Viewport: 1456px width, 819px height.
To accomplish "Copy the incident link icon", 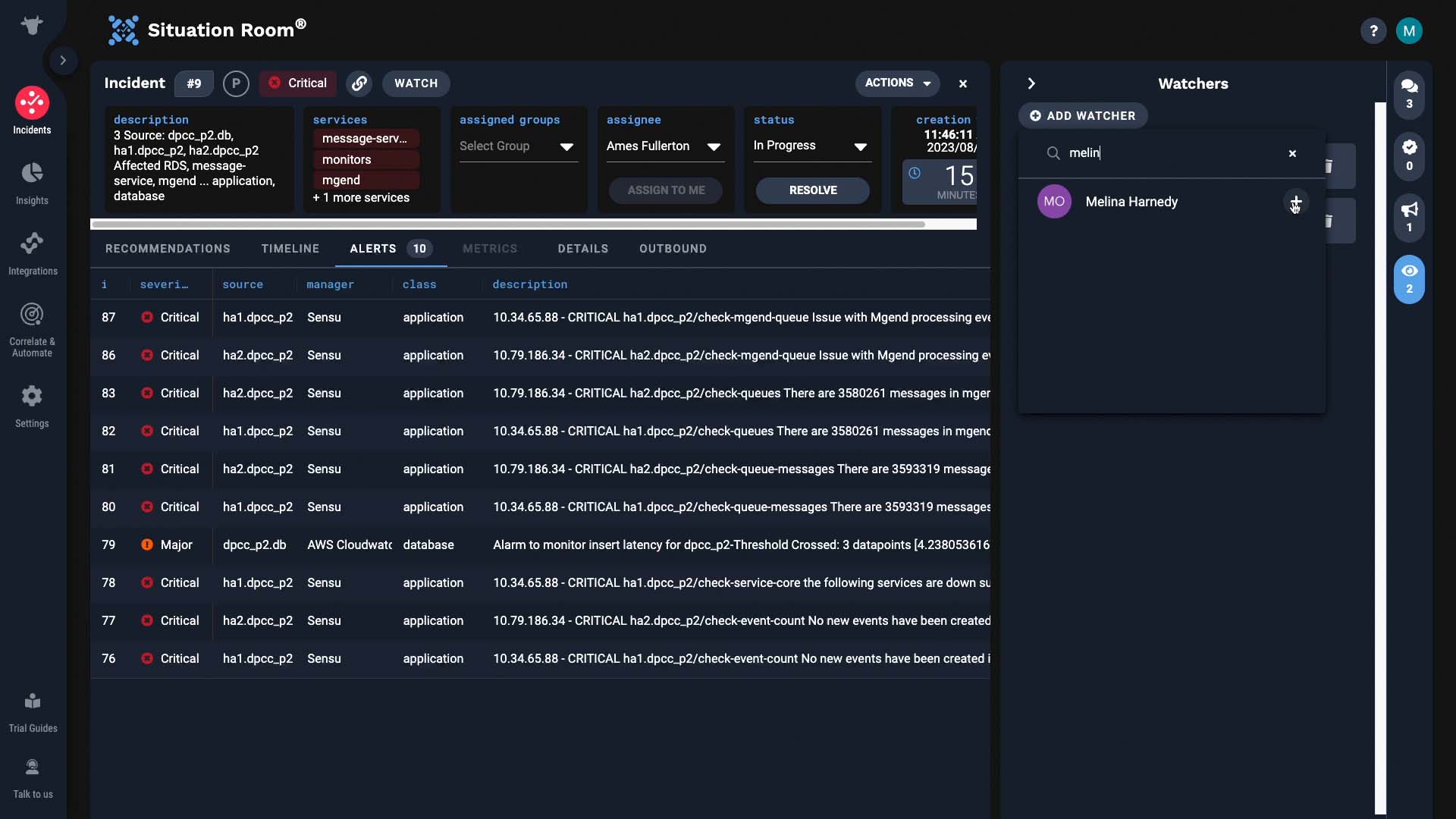I will 359,83.
